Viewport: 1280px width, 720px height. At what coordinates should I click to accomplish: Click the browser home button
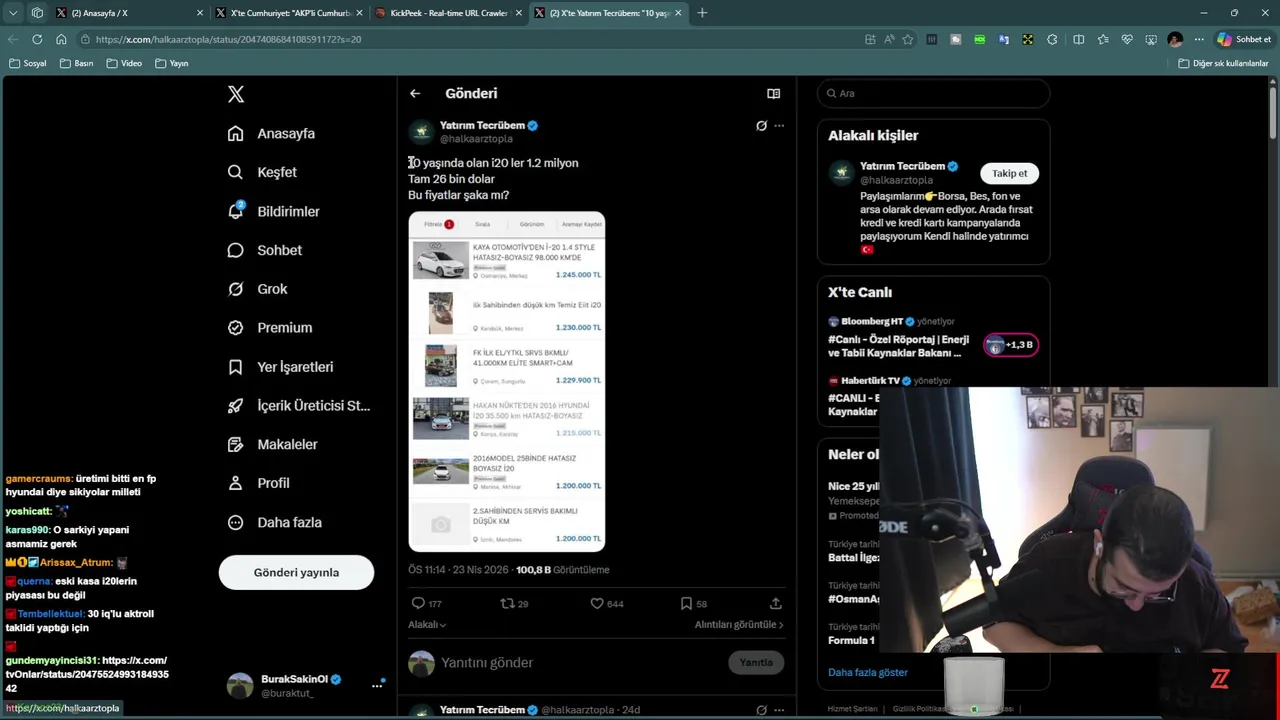61,39
